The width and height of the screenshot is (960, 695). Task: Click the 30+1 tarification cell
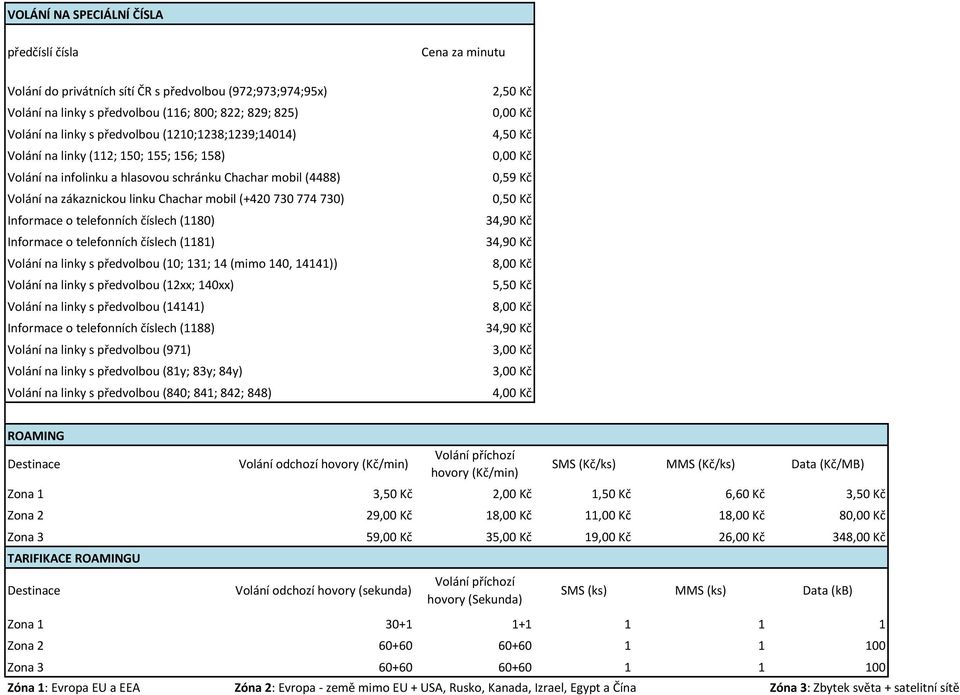pyautogui.click(x=399, y=625)
